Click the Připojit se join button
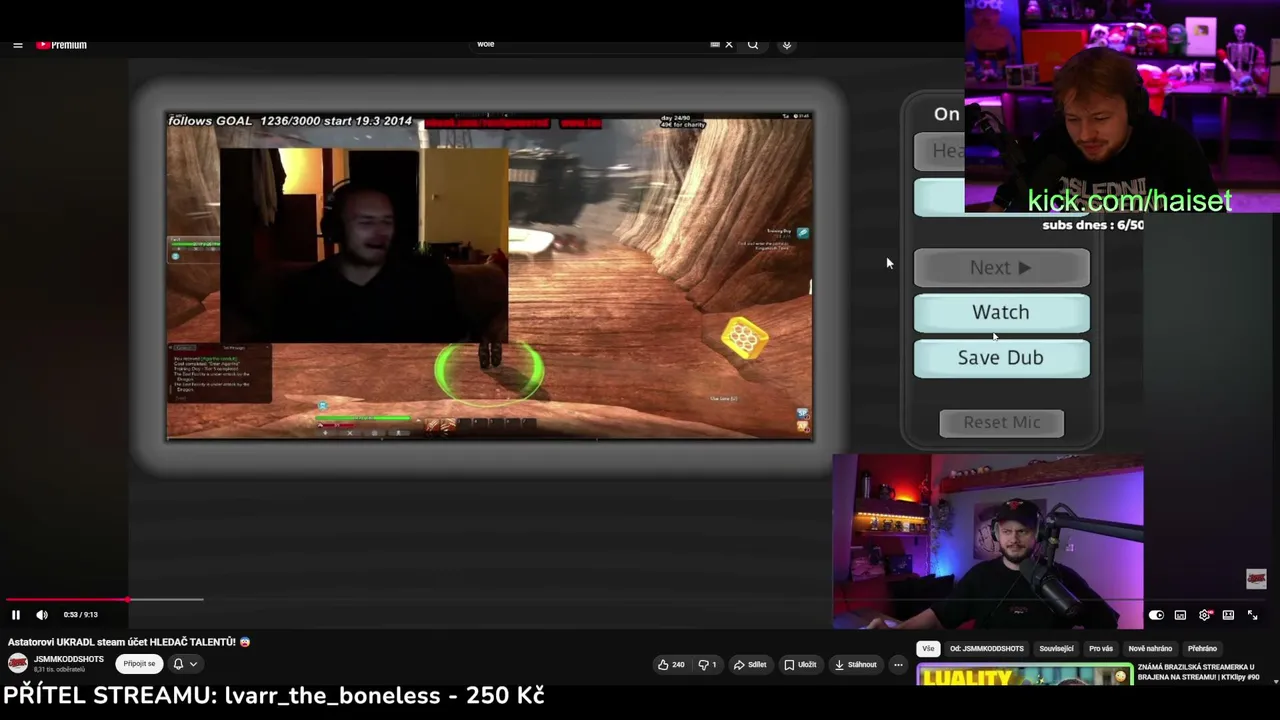This screenshot has width=1280, height=720. tap(139, 664)
